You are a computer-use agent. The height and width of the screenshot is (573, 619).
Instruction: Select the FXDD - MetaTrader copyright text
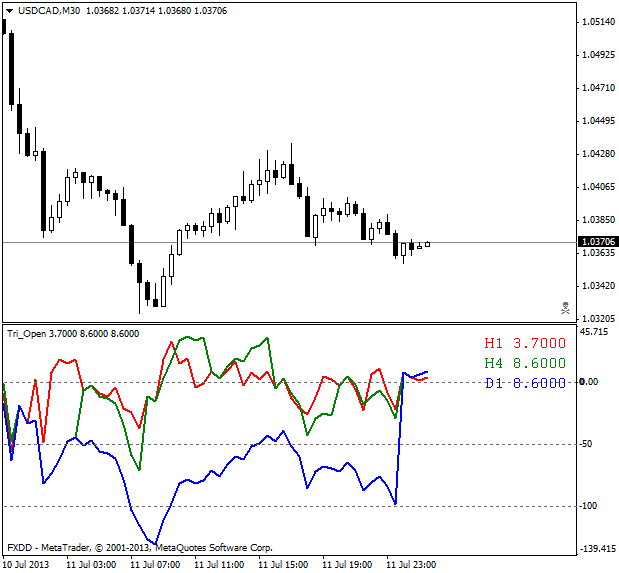pyautogui.click(x=140, y=548)
